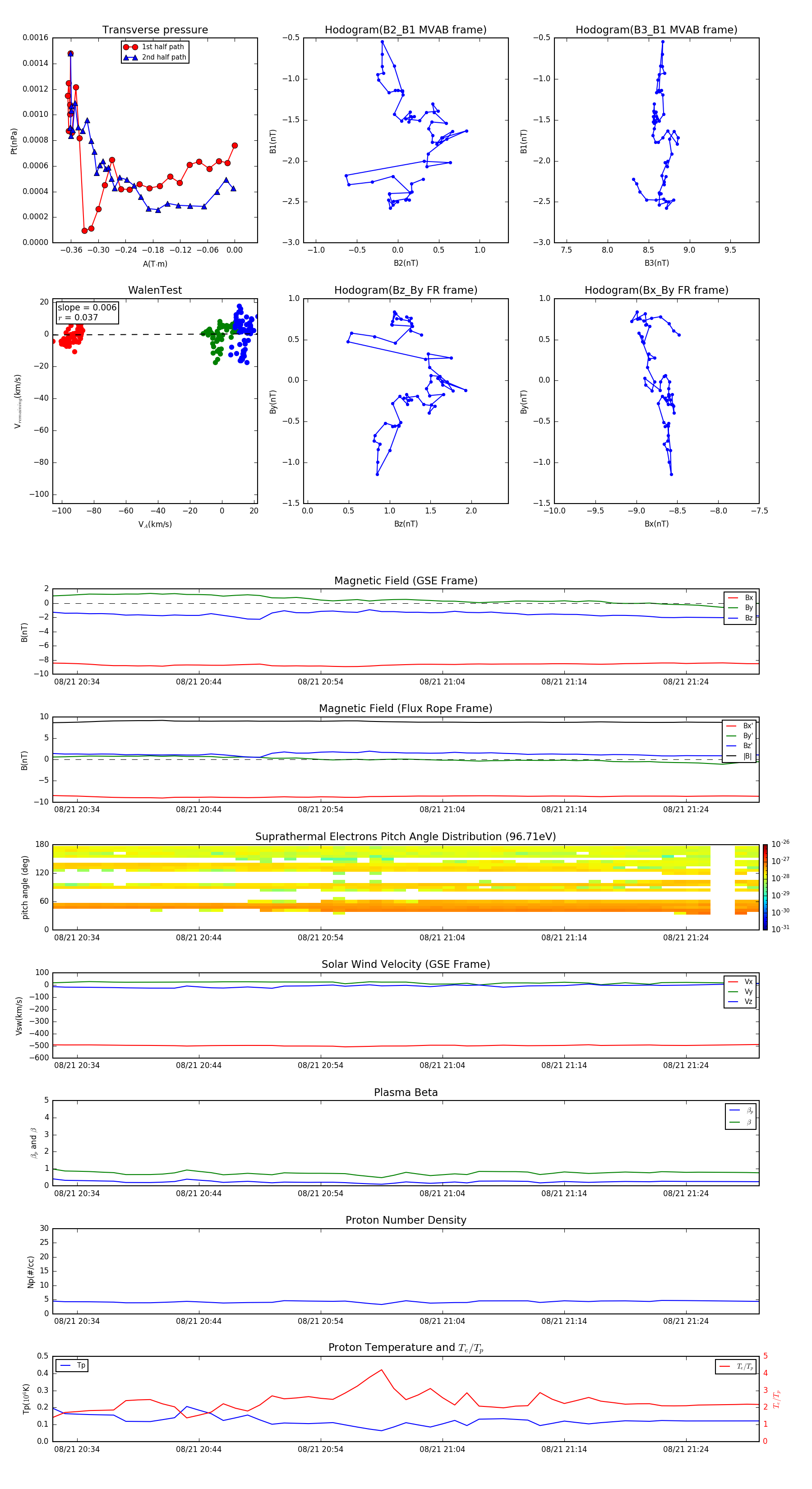This screenshot has height=1489, width=812.
Task: Click the pitch angle colorbar scale
Action: coord(765,887)
